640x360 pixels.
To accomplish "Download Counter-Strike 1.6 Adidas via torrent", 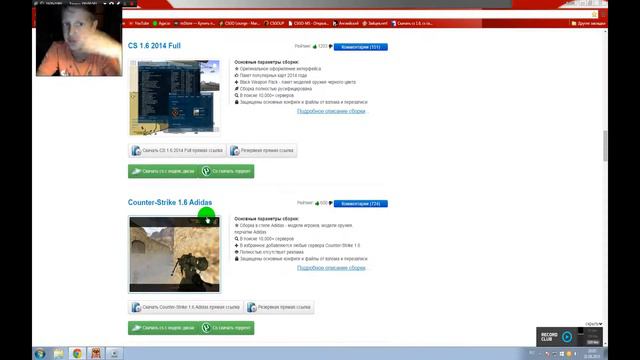I will (x=227, y=328).
